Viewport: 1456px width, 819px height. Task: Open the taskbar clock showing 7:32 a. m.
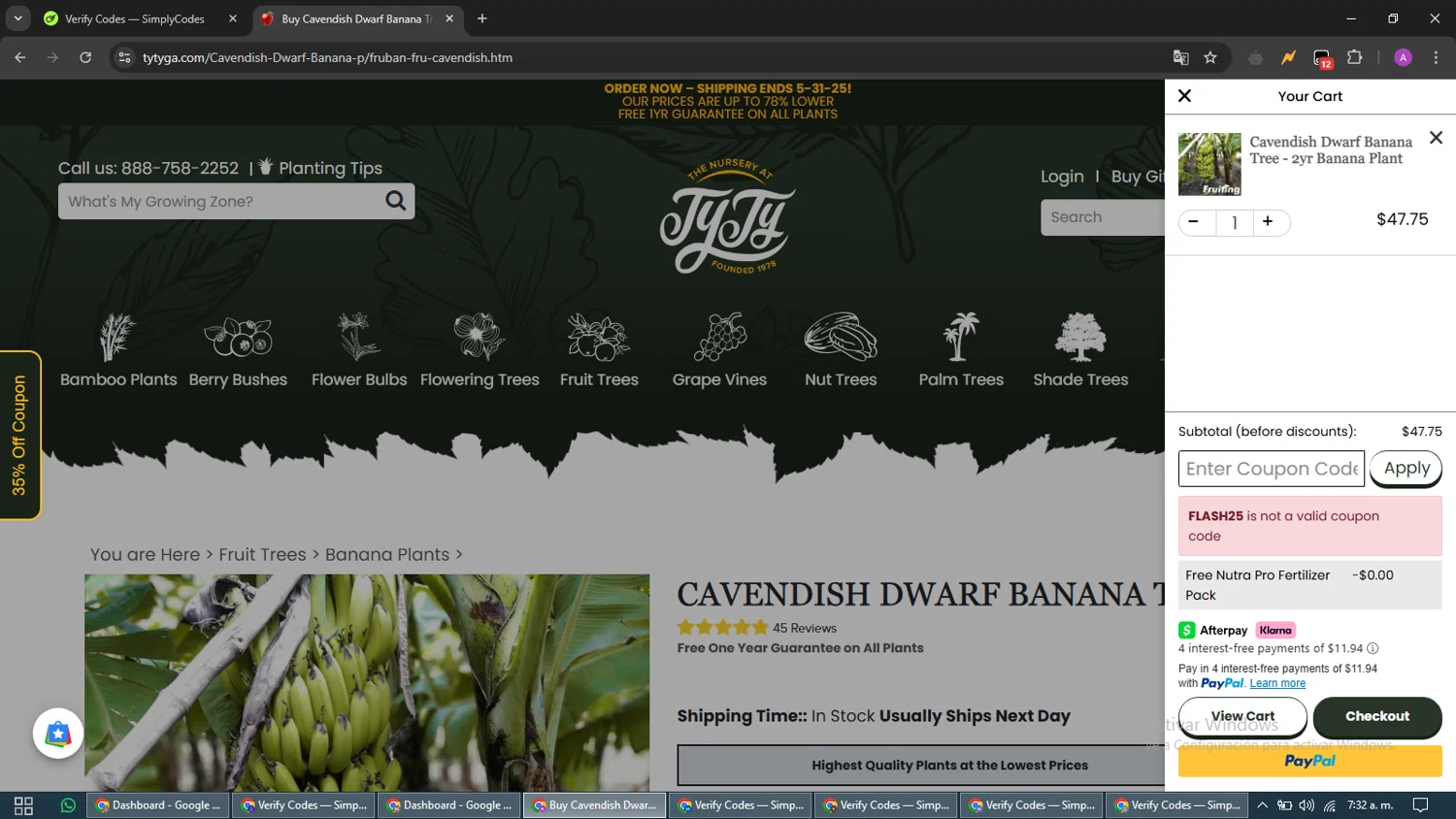(1371, 805)
